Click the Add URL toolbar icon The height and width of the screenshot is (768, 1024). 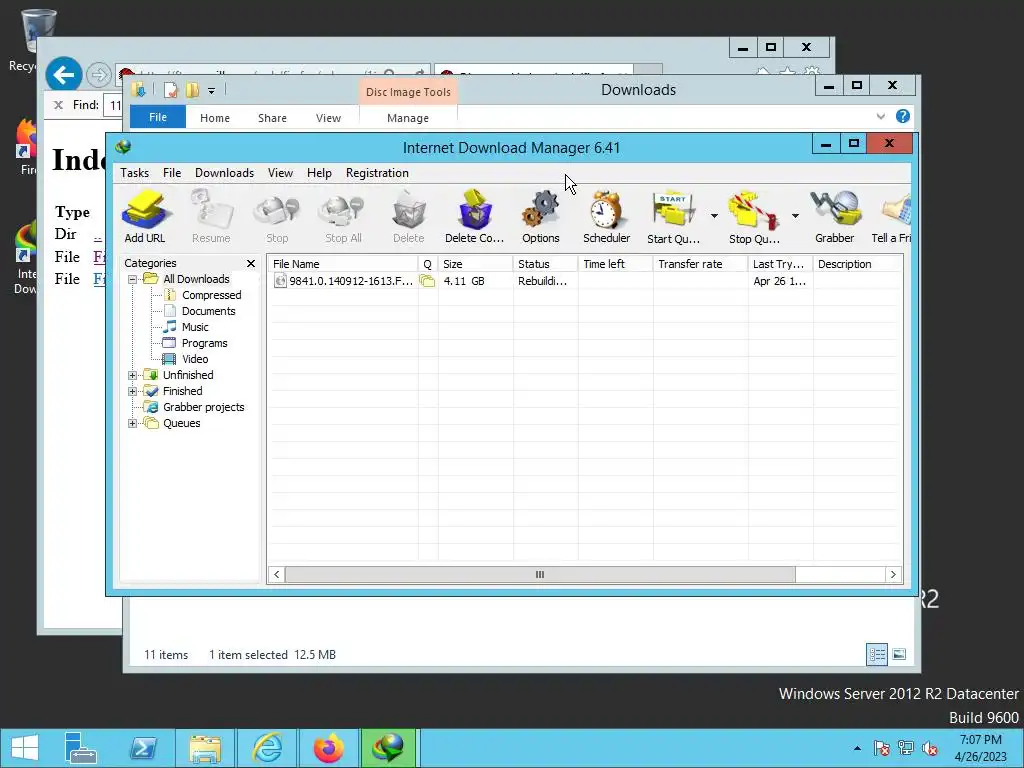[x=145, y=216]
